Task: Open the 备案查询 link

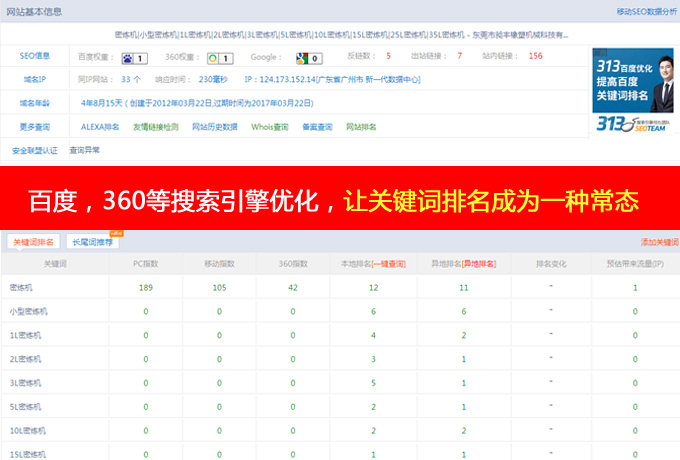Action: click(316, 127)
